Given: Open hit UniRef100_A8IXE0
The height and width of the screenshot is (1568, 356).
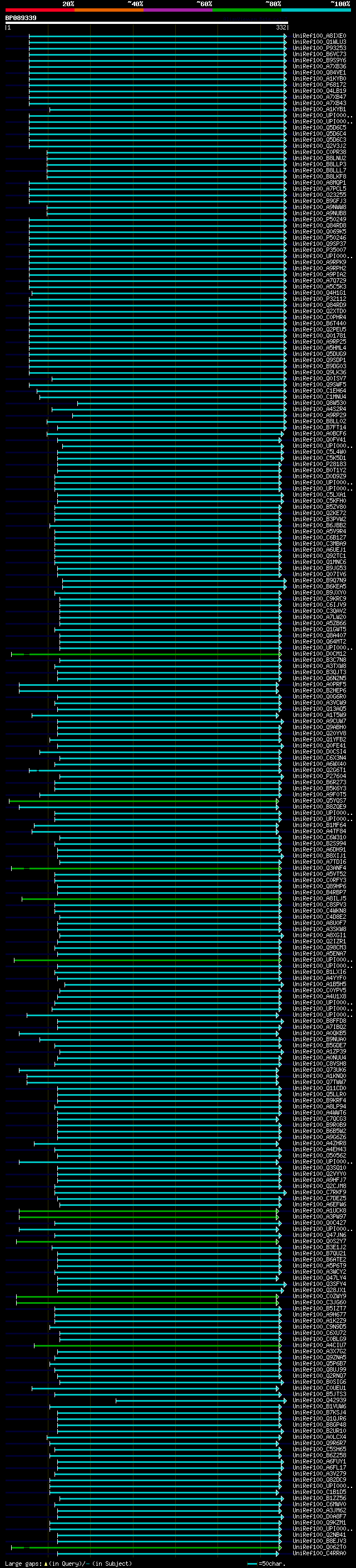Looking at the screenshot, I should 319,36.
